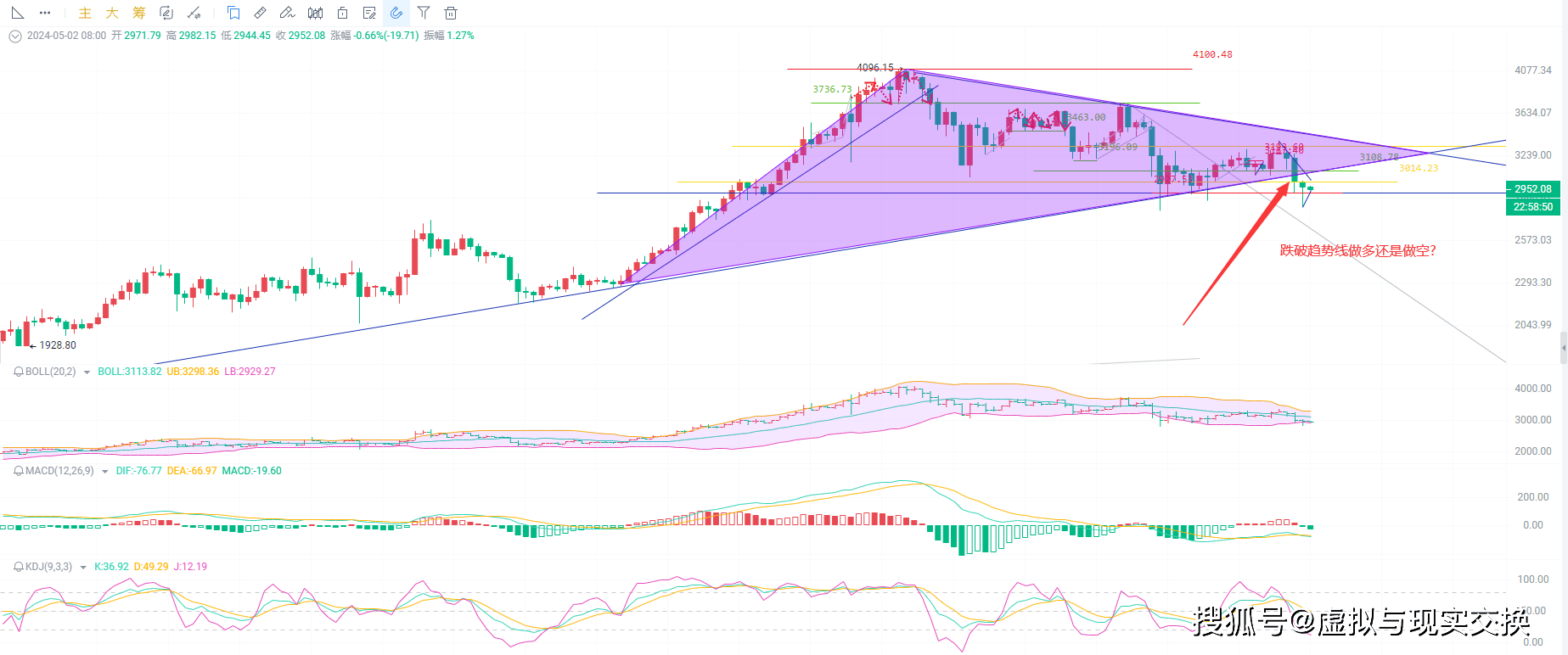
Task: Select the pen drawing tool
Action: [x=287, y=13]
